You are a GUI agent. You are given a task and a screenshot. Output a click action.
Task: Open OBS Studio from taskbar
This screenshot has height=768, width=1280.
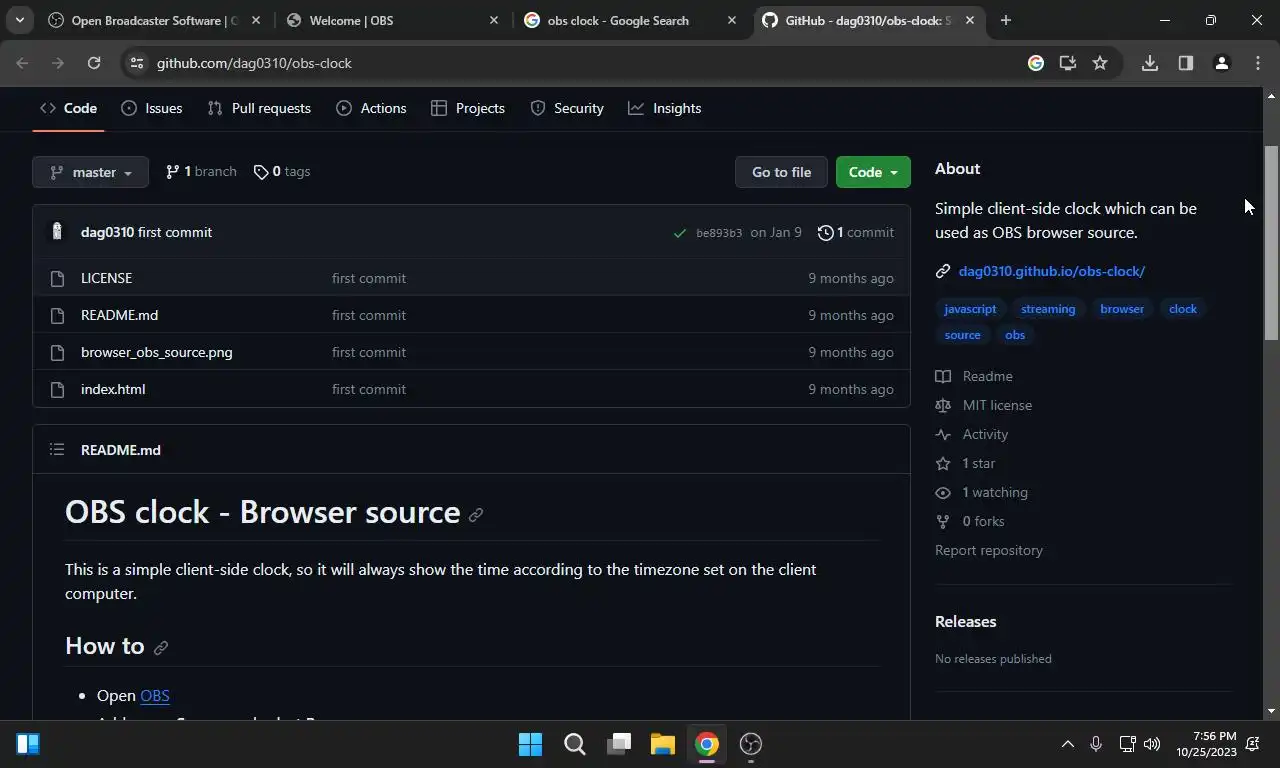pos(751,744)
